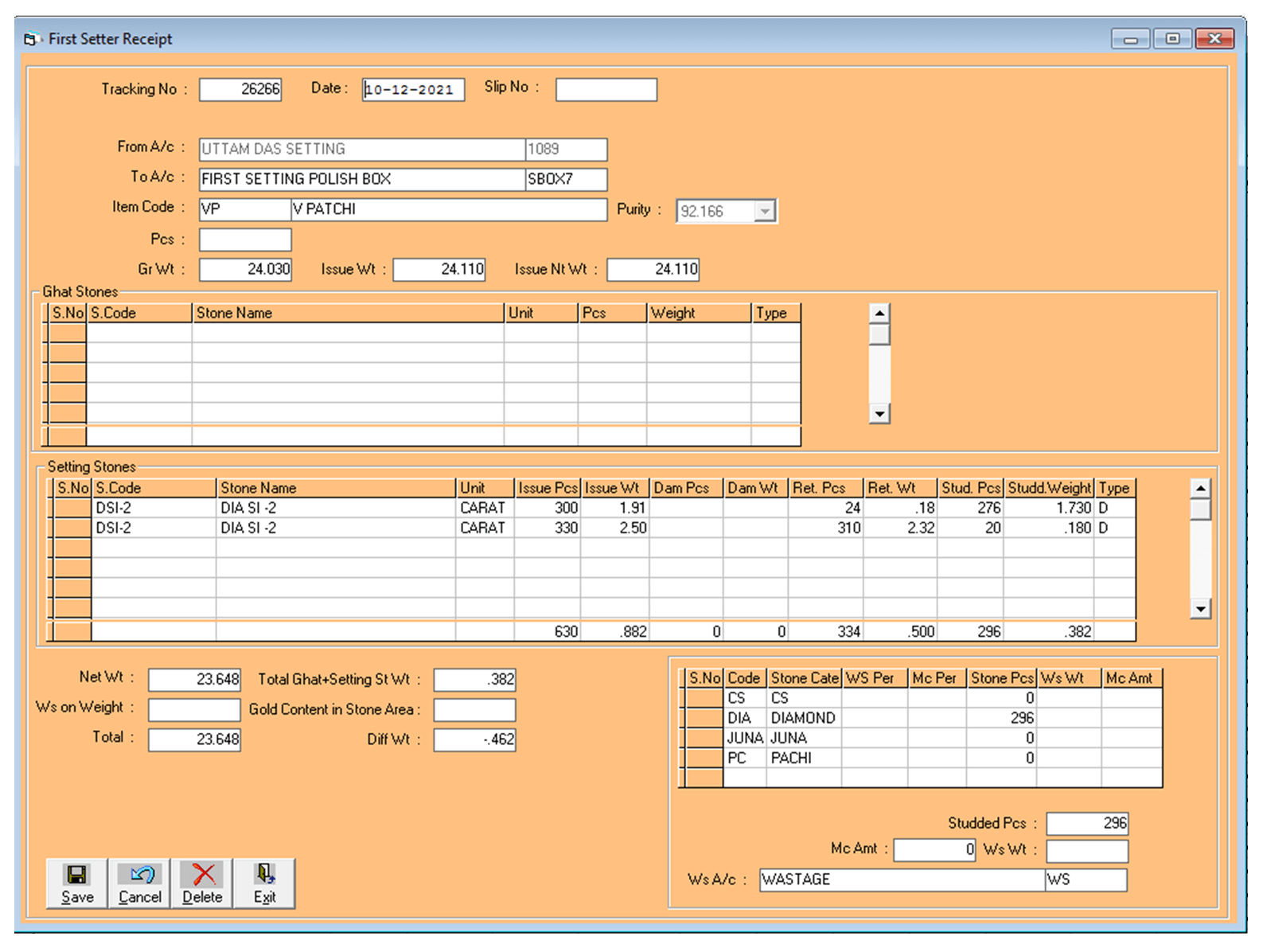1263x952 pixels.
Task: Click Issue Pcs column header
Action: click(548, 488)
